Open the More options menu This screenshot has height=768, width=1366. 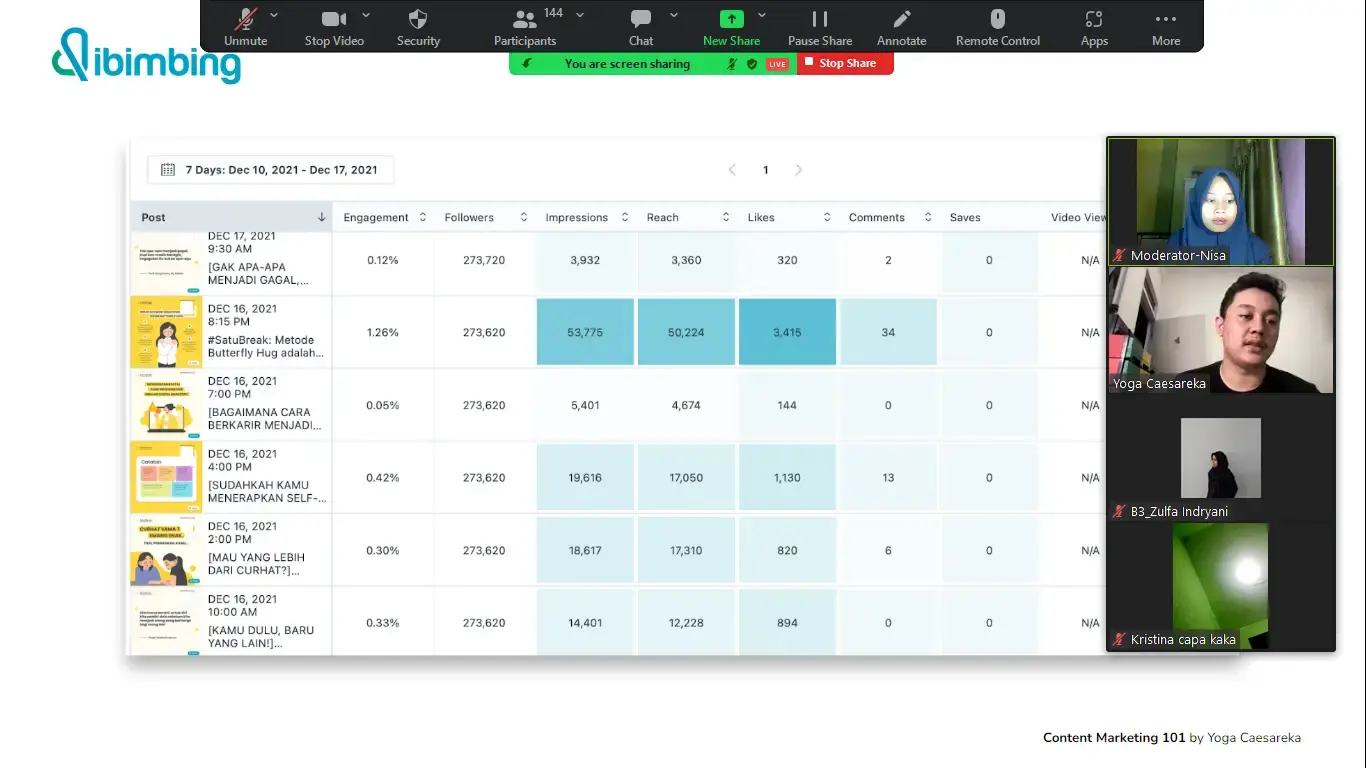click(1166, 19)
